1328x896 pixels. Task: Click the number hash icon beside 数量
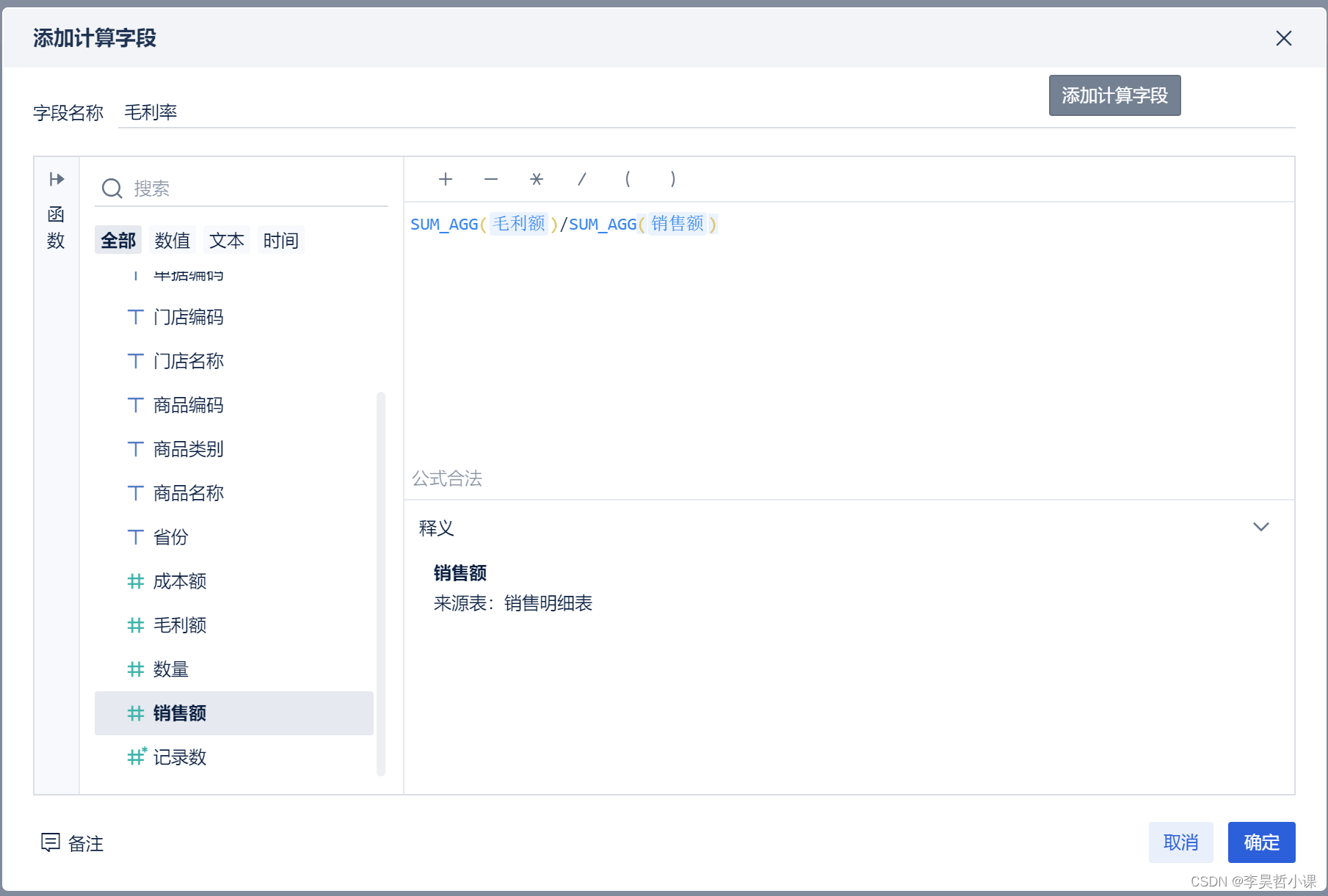point(135,669)
